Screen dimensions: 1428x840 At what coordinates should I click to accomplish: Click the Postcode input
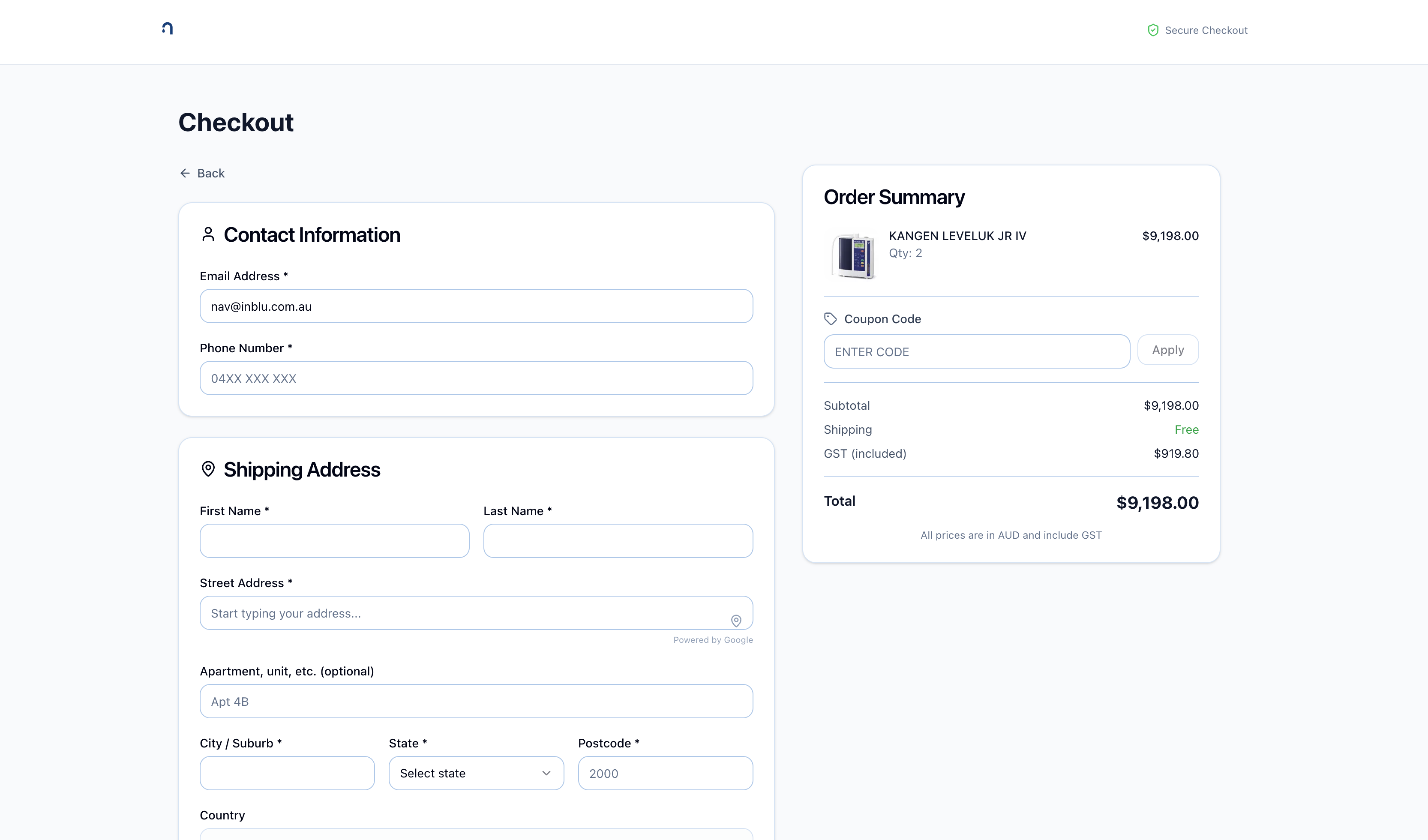[665, 773]
